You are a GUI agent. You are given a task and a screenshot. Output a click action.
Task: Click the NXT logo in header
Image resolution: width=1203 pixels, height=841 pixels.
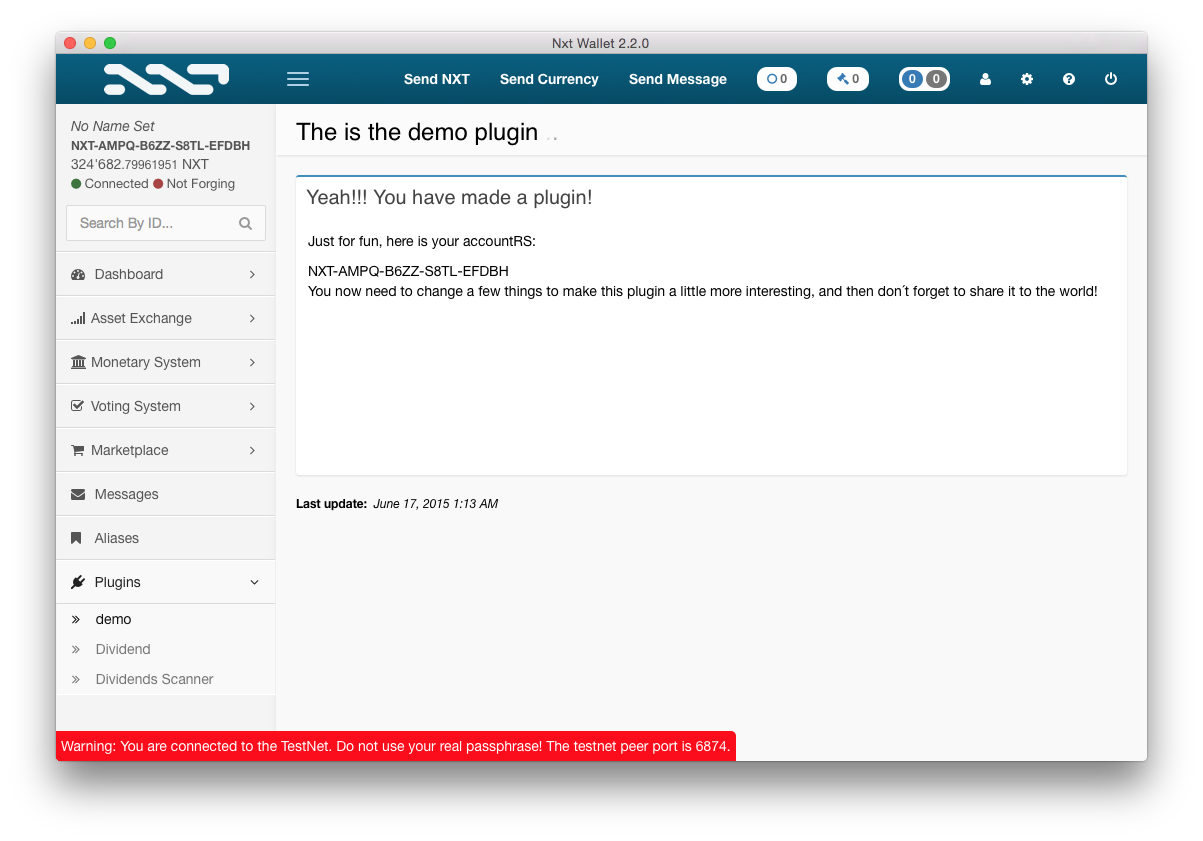[x=166, y=79]
